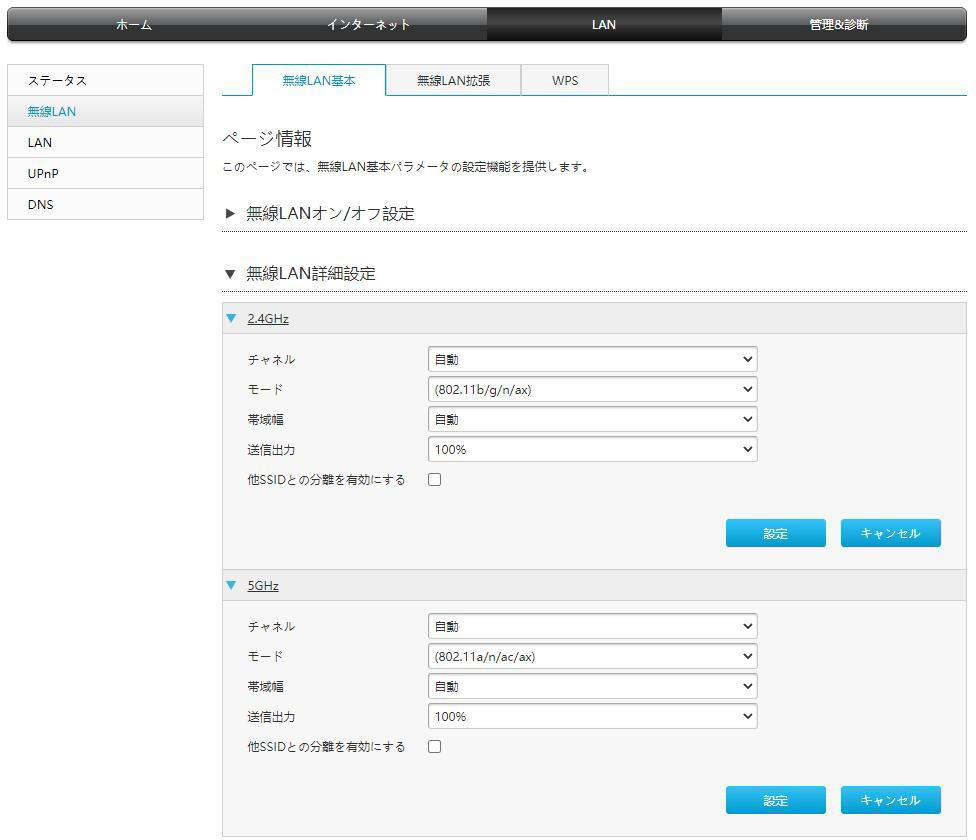Enable 2.4GHz 他SSIDとの分離 checkbox
Image resolution: width=976 pixels, height=840 pixels.
(x=434, y=479)
